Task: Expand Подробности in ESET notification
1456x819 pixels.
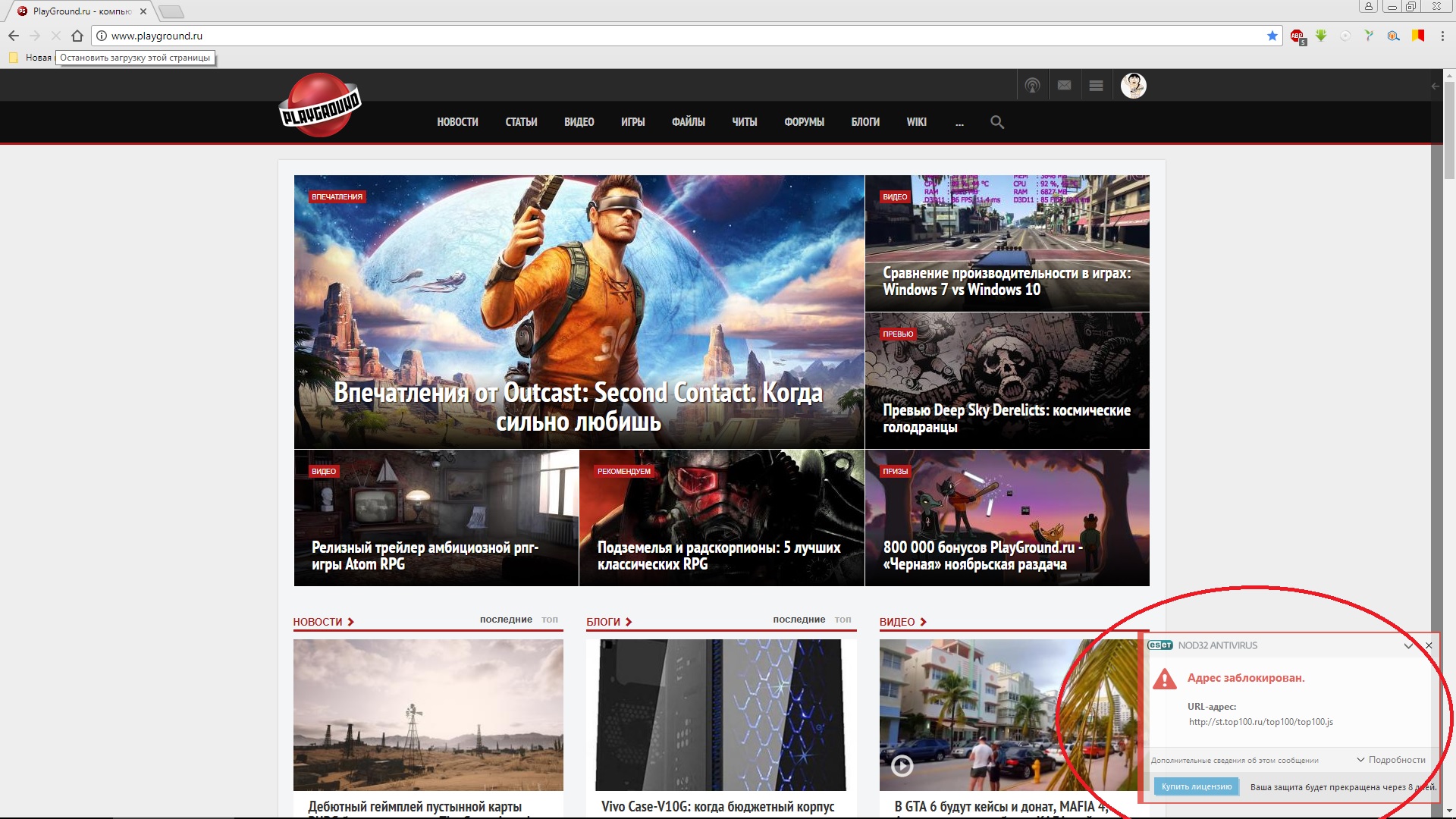Action: pos(1392,760)
